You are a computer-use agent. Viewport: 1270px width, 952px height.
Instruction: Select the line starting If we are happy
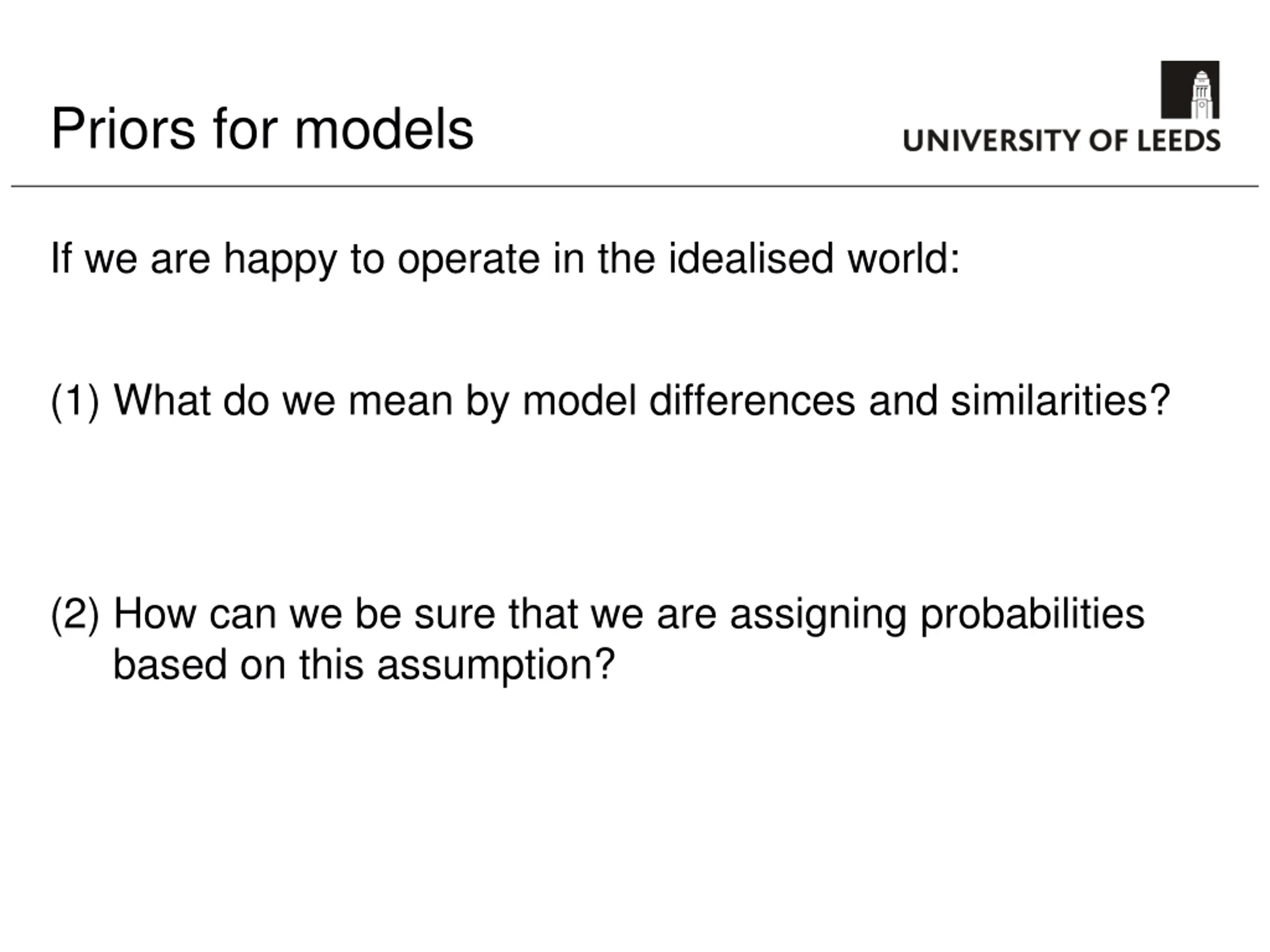(x=505, y=260)
